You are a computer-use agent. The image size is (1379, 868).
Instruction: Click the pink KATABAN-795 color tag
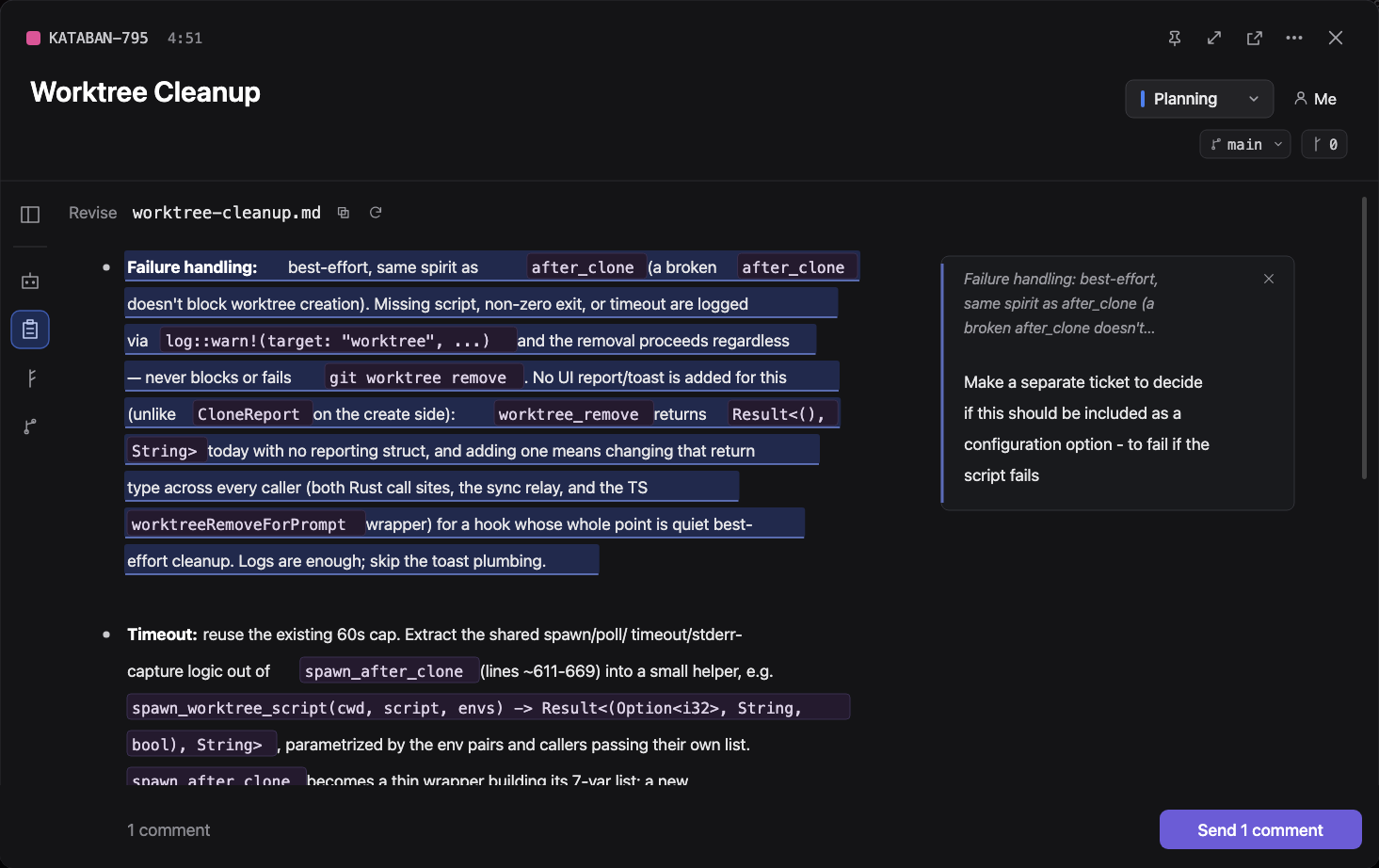pos(33,38)
